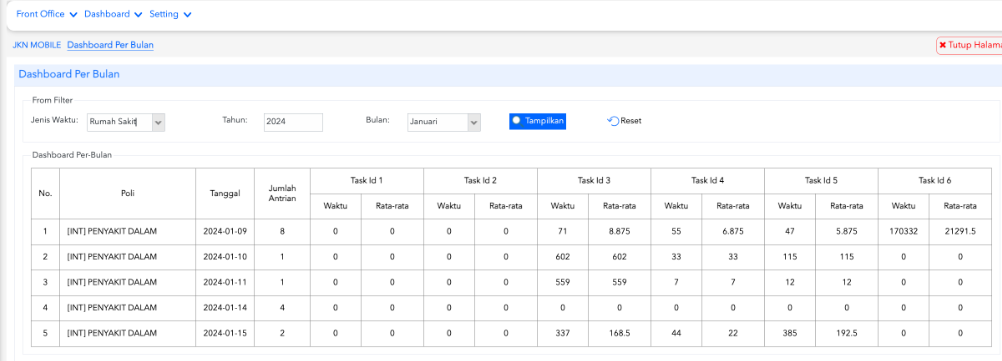Click the Task Id 6 header
The width and height of the screenshot is (1002, 361).
click(935, 181)
